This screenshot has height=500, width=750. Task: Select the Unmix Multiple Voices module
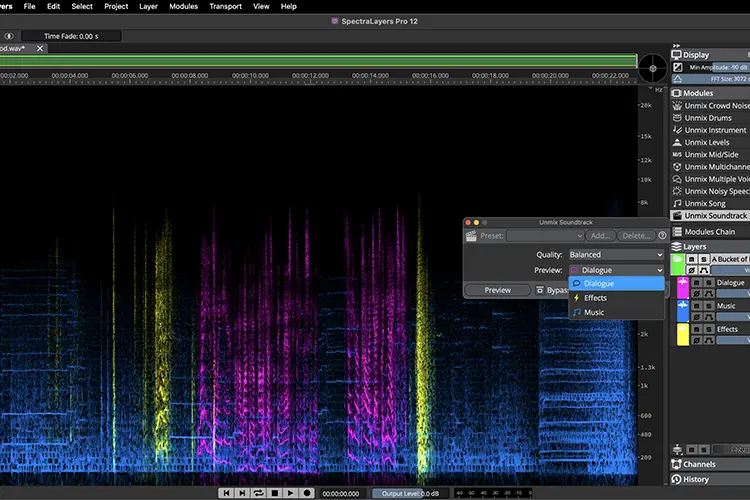(710, 179)
